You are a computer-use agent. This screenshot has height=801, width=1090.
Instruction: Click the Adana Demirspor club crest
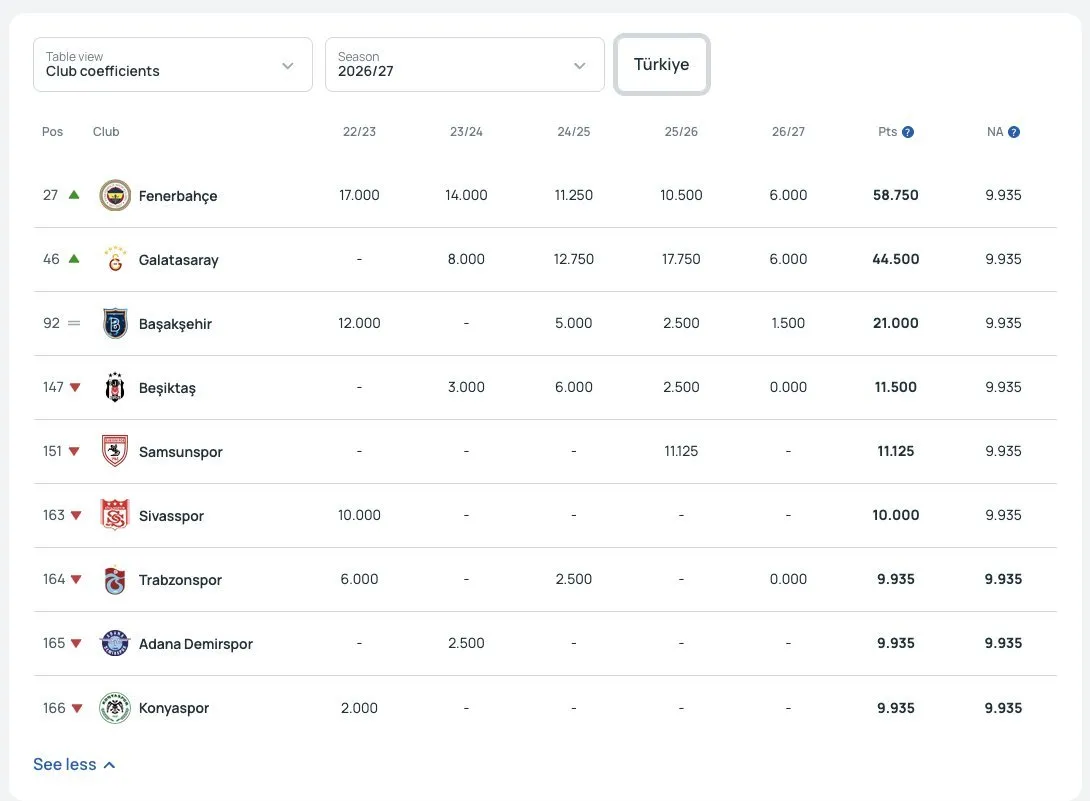click(115, 644)
